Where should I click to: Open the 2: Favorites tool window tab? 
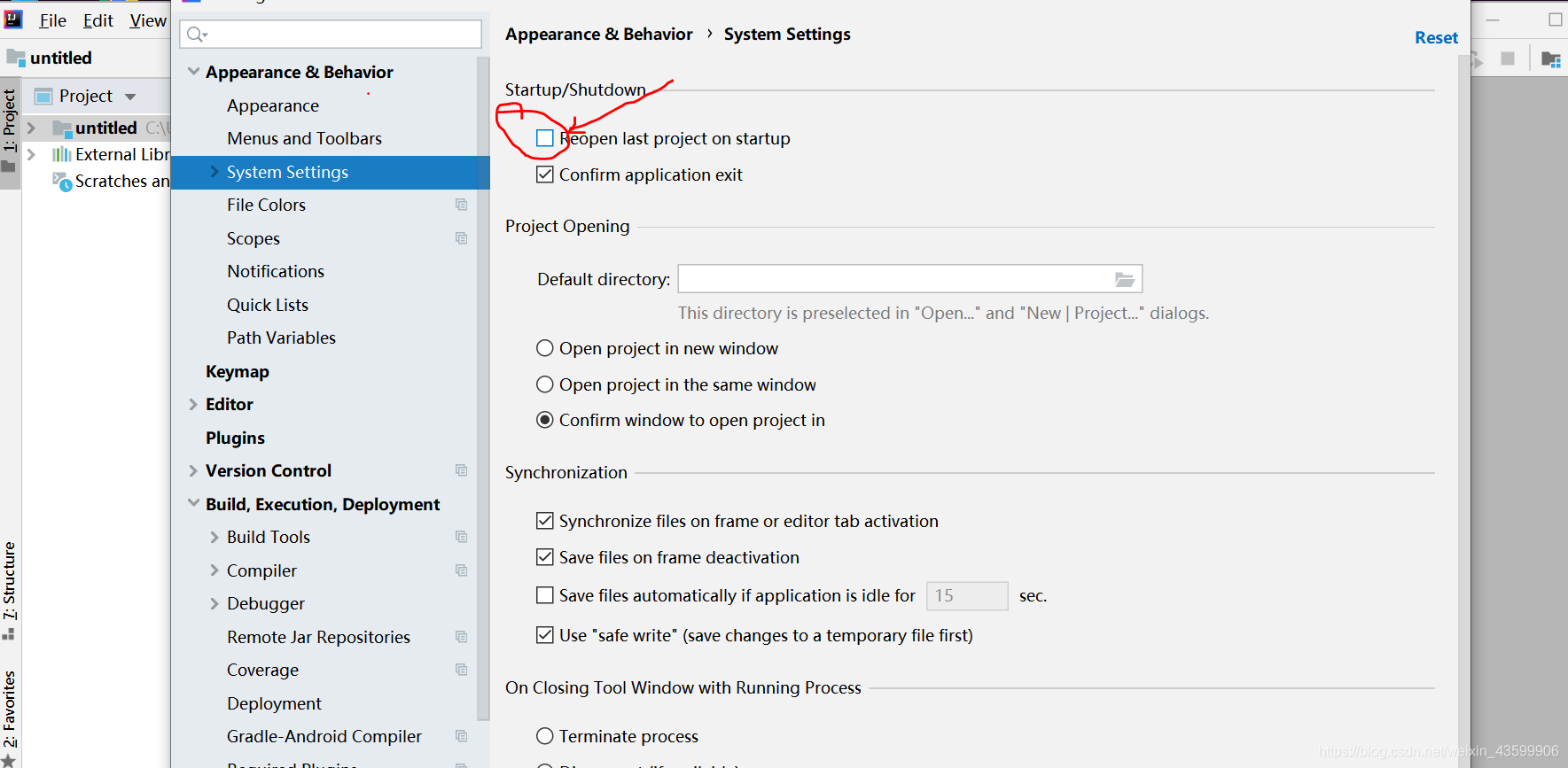[10, 718]
